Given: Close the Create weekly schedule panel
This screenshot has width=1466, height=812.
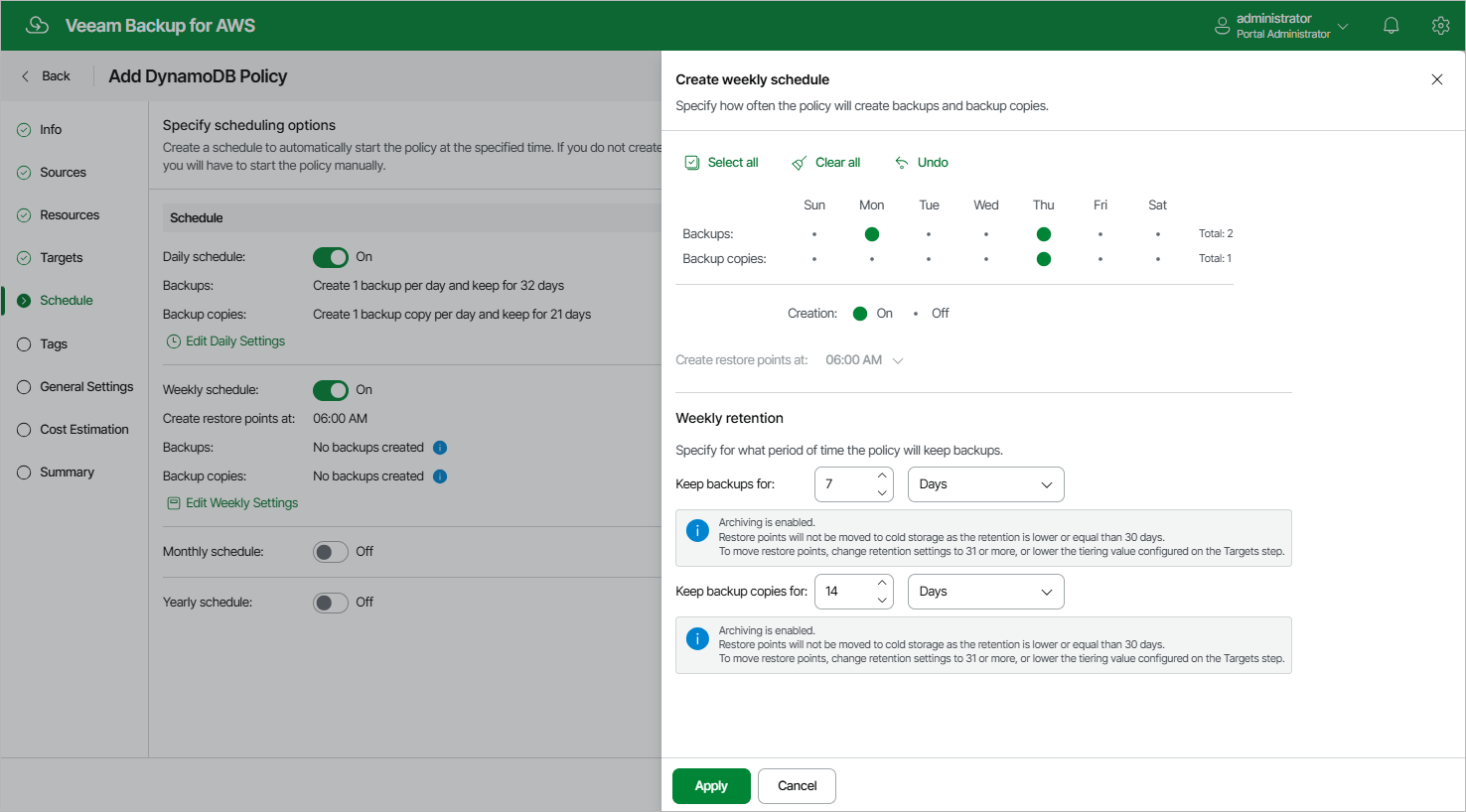Looking at the screenshot, I should pyautogui.click(x=1436, y=79).
